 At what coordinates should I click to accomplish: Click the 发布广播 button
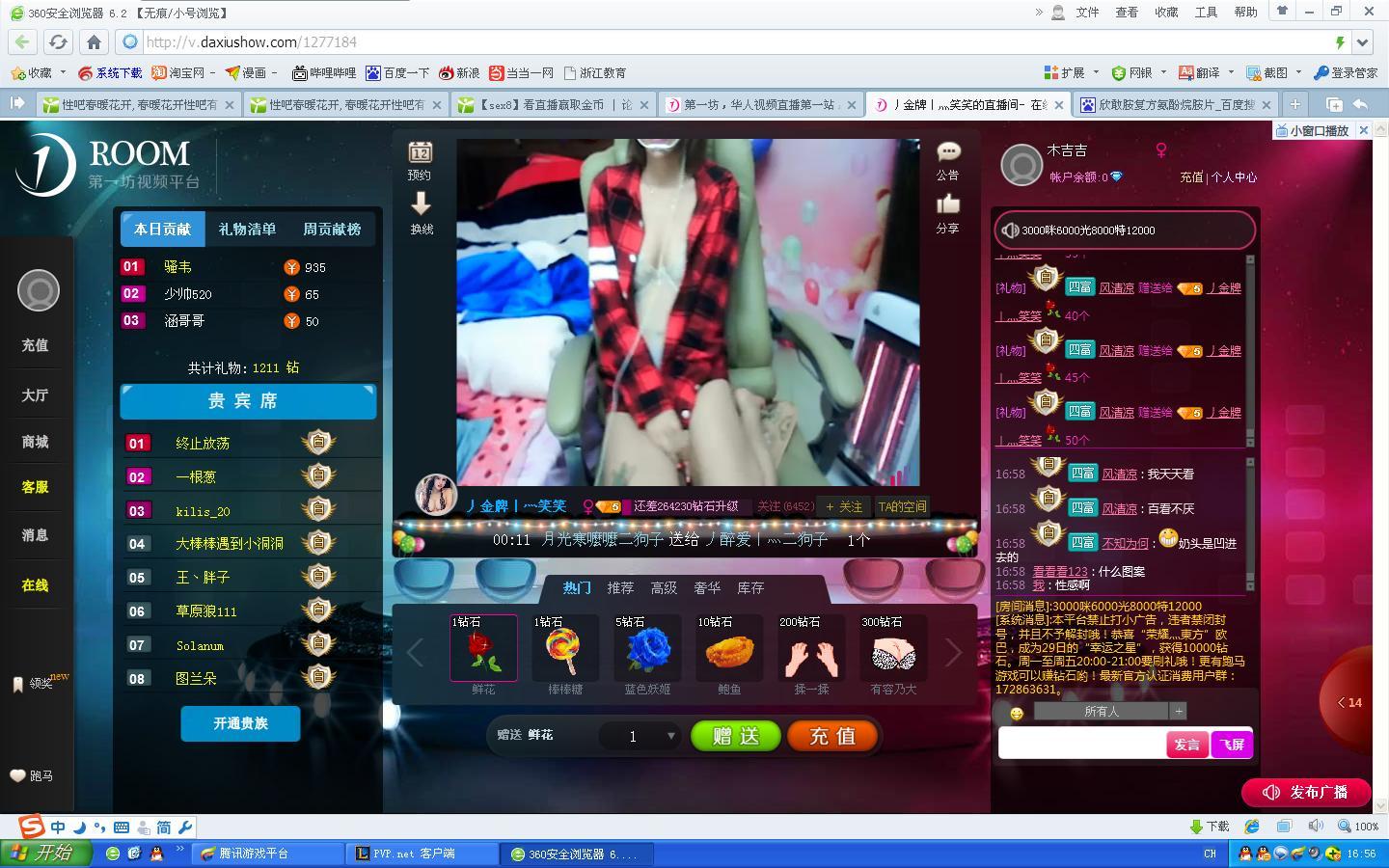[x=1306, y=792]
